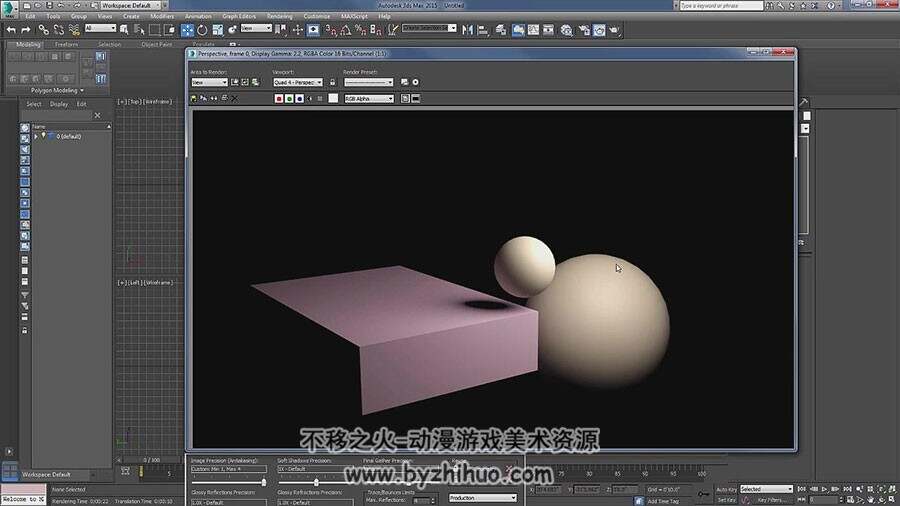
Task: Click the Redo arrow in main toolbar
Action: click(26, 30)
